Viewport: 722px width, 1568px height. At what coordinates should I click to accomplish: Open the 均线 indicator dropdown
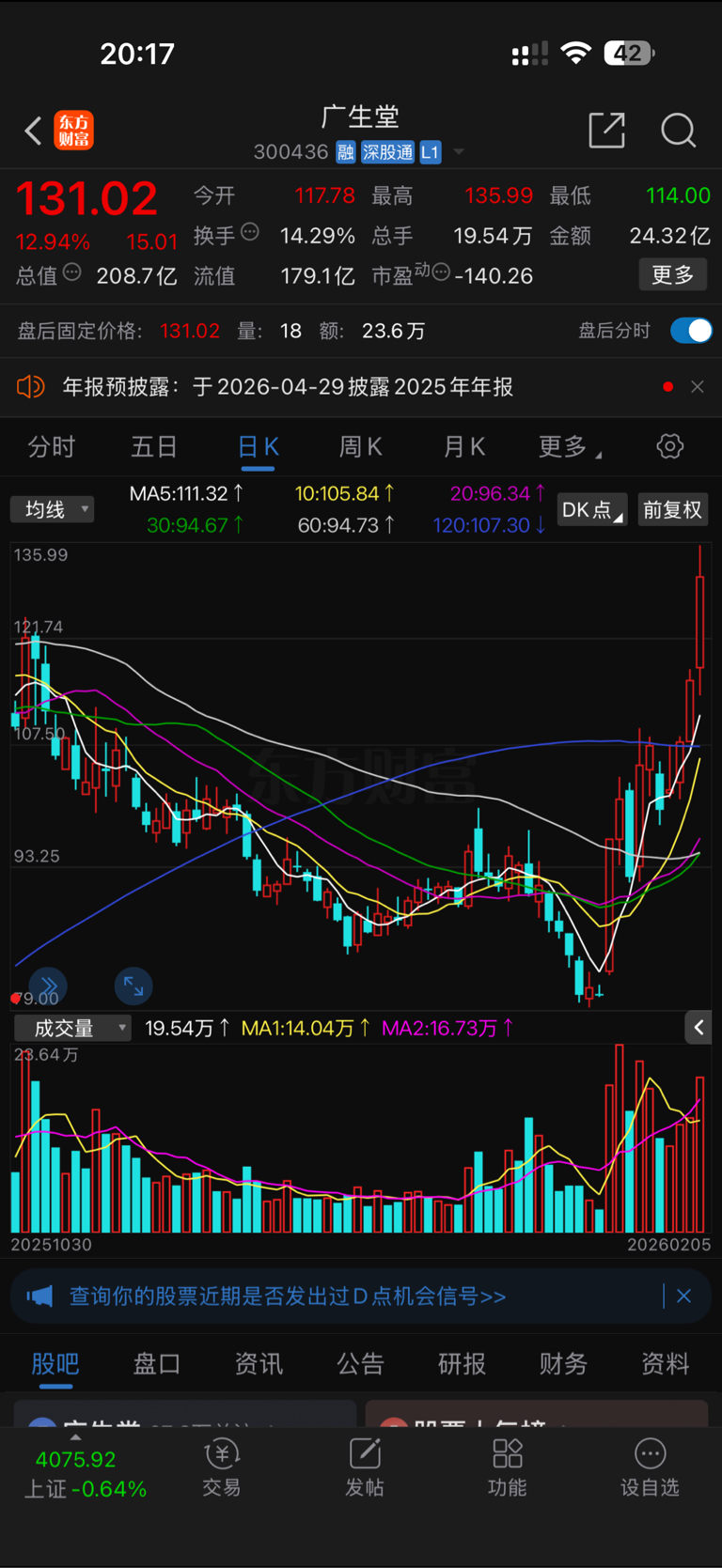53,510
